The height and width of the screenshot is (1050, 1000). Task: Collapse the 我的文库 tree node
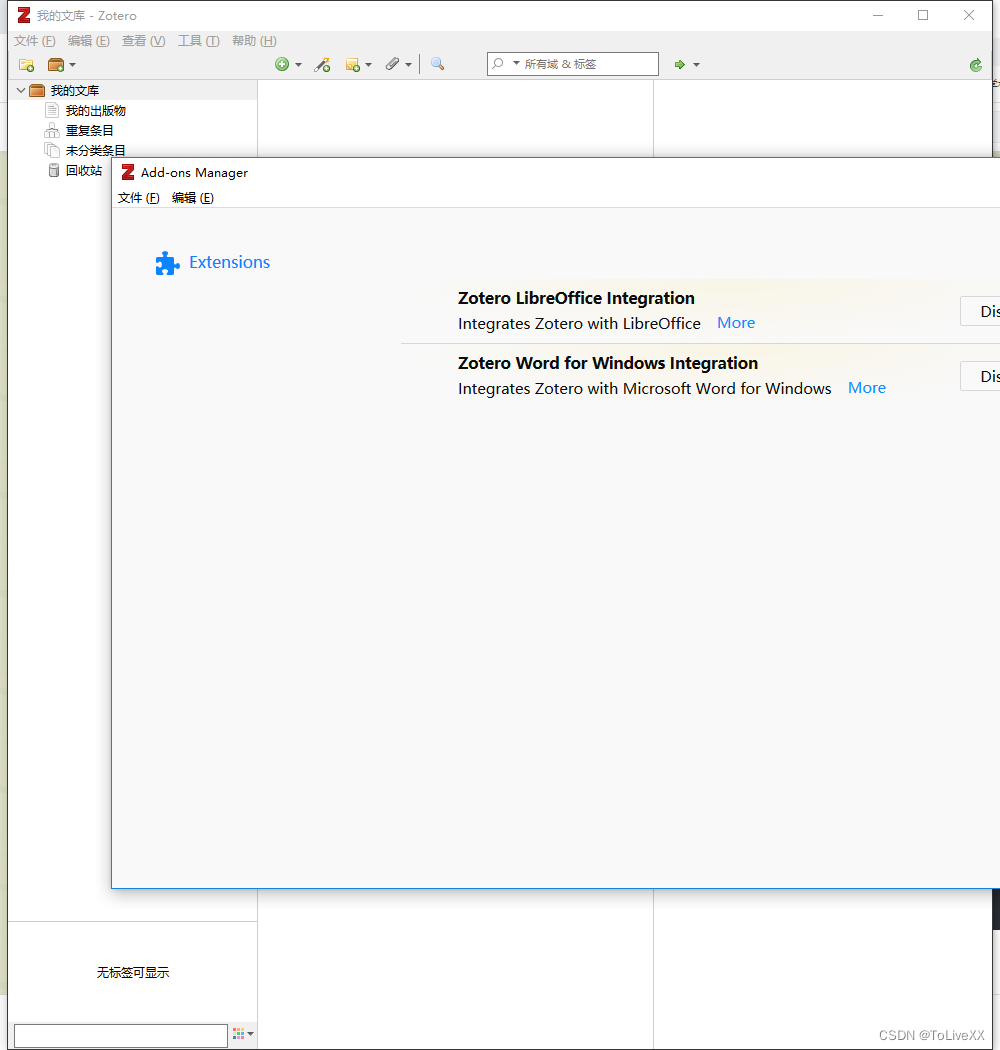(21, 90)
